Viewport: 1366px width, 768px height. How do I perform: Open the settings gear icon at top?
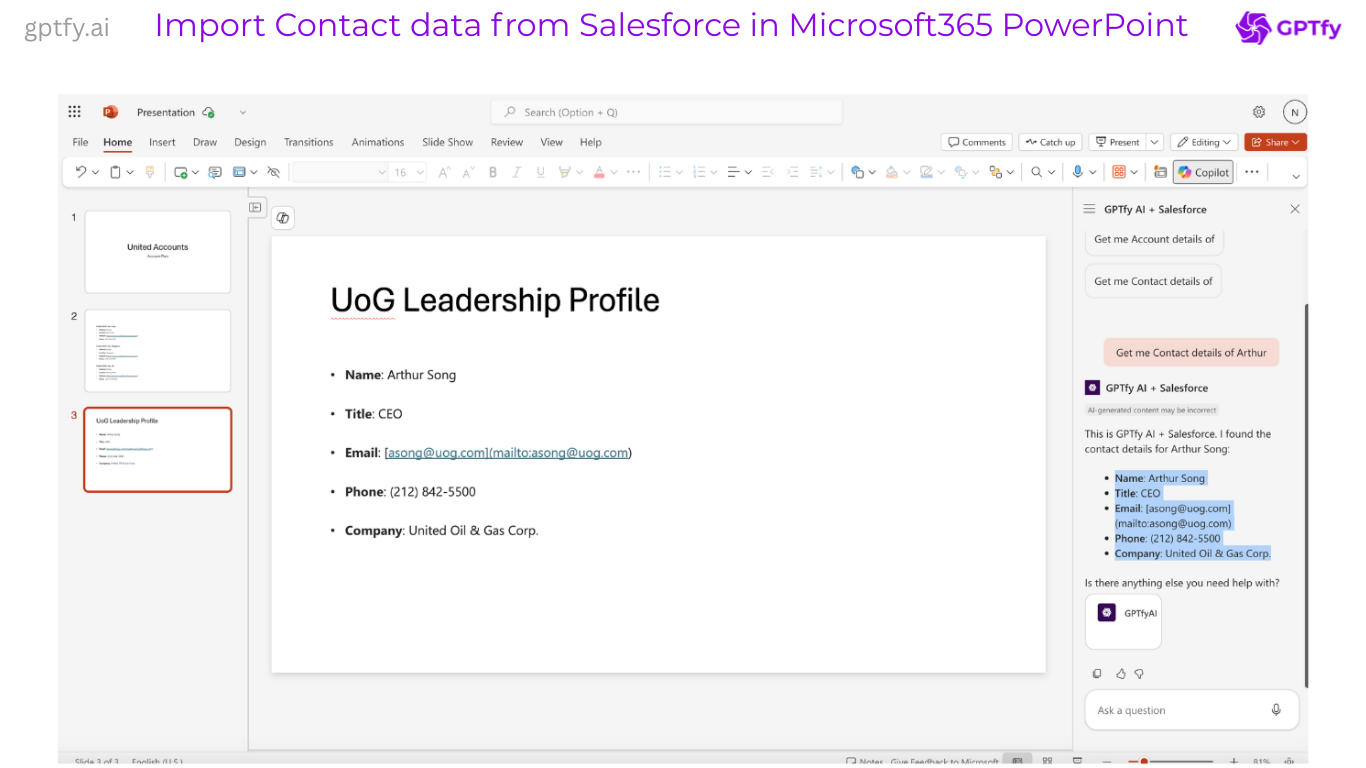coord(1259,112)
